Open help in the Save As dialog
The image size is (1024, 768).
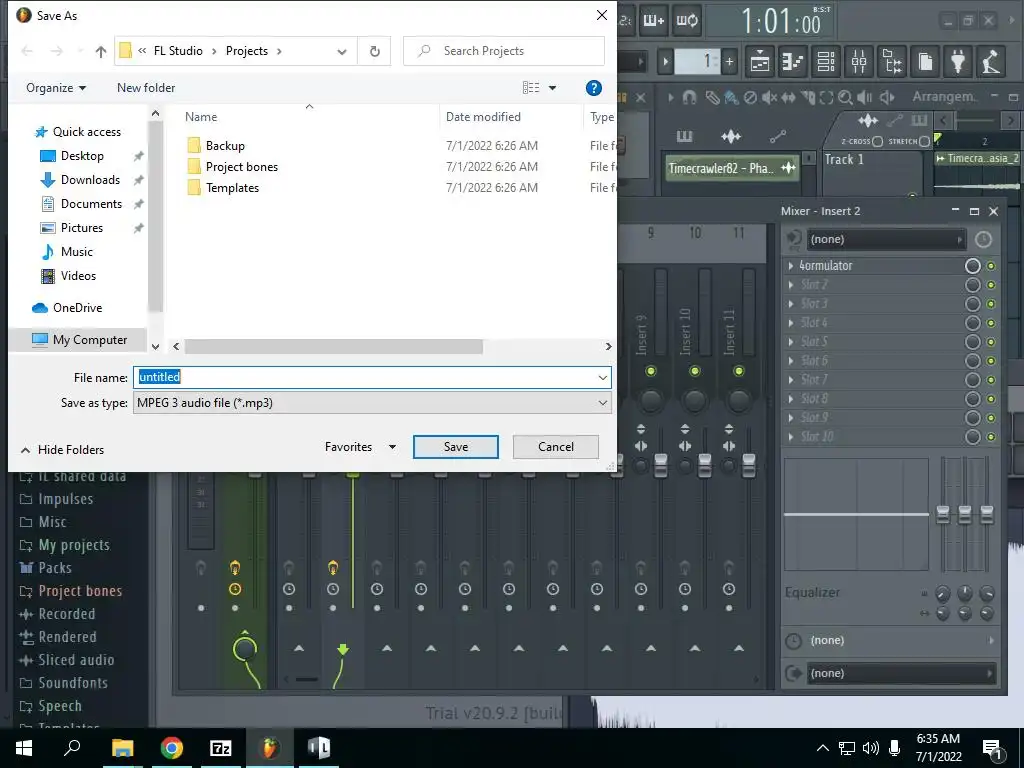point(594,88)
